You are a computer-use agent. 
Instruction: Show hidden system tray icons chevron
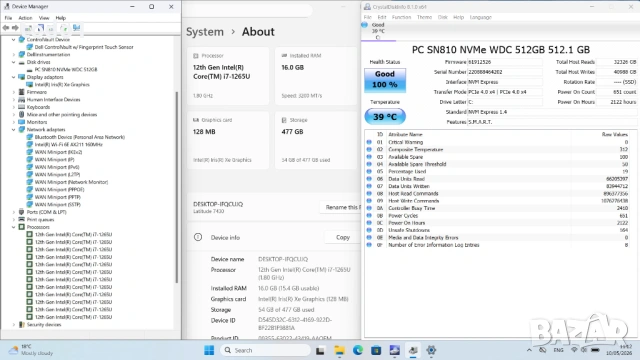(x=529, y=350)
